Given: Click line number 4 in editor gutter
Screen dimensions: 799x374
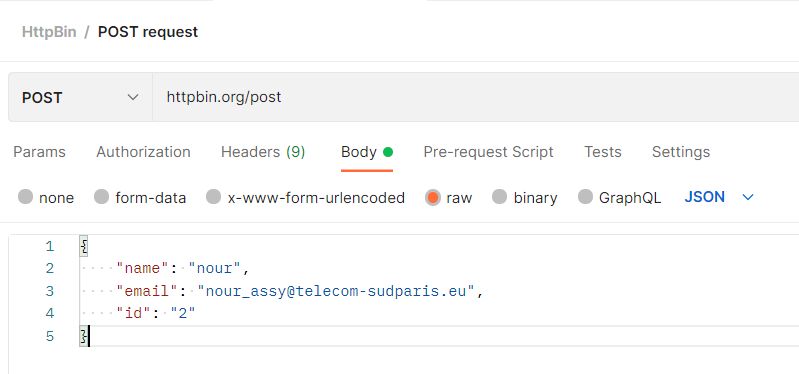Looking at the screenshot, I should pos(49,313).
